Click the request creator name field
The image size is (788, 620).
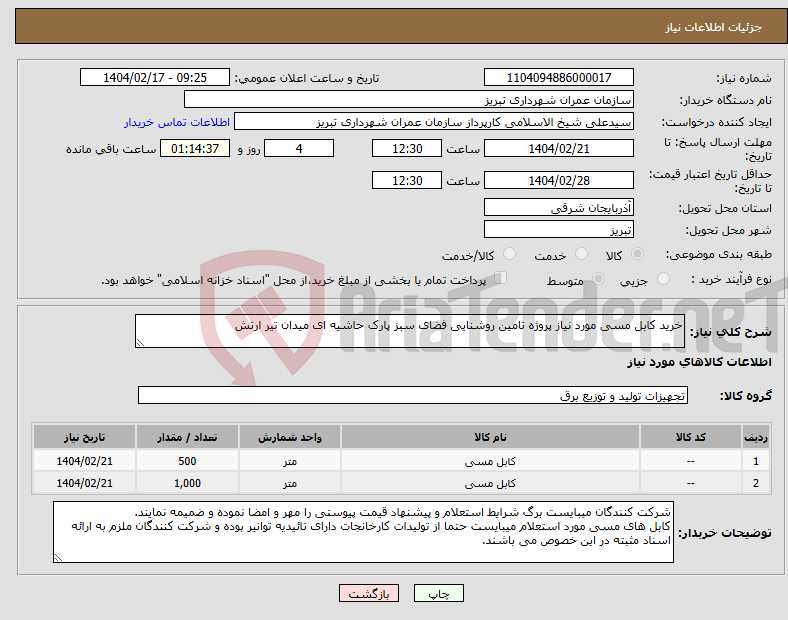point(434,122)
